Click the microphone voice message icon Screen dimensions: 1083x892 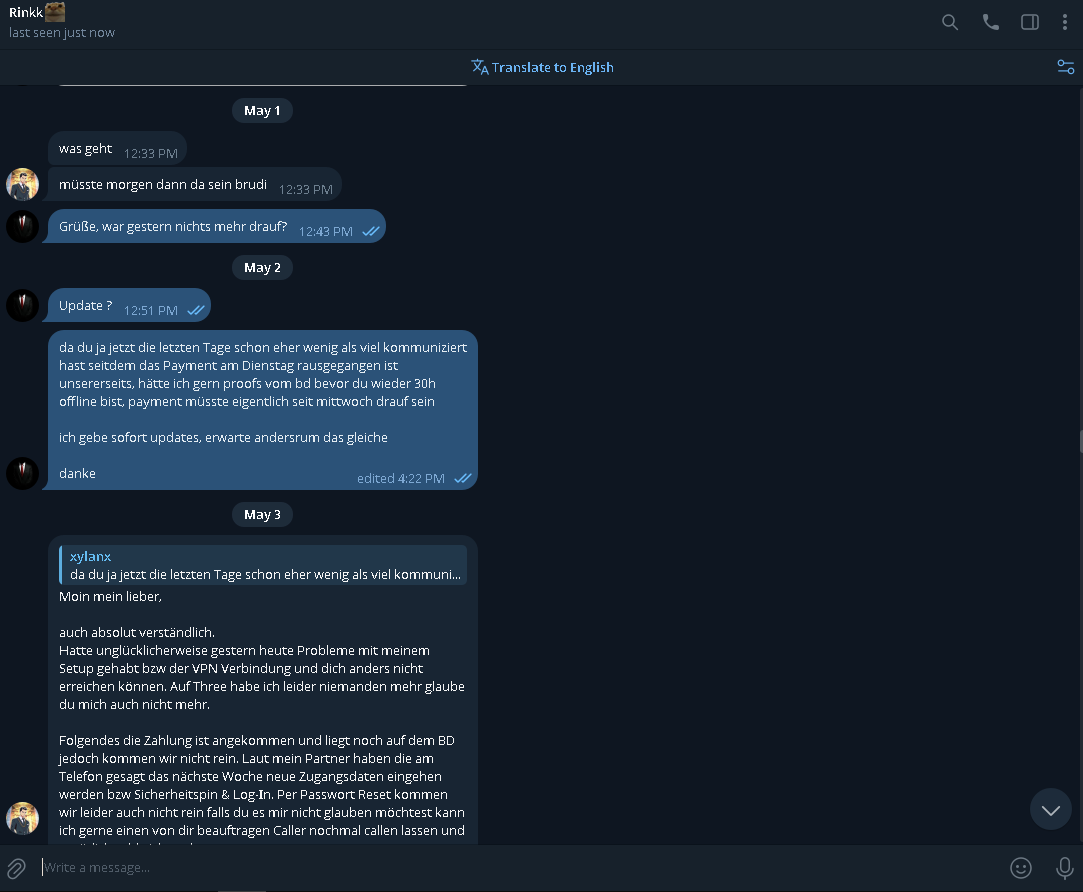1064,868
